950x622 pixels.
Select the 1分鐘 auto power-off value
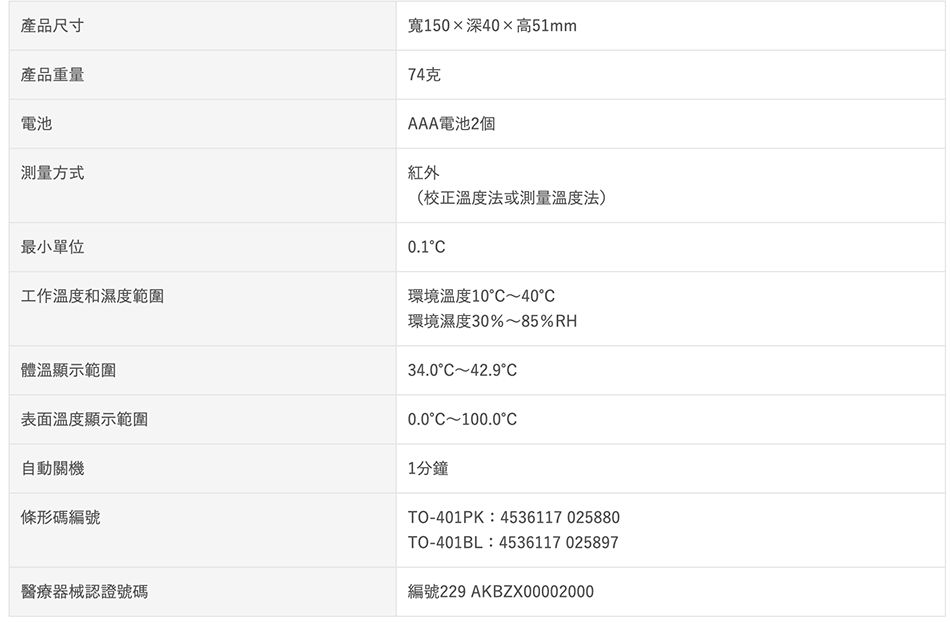(x=428, y=468)
